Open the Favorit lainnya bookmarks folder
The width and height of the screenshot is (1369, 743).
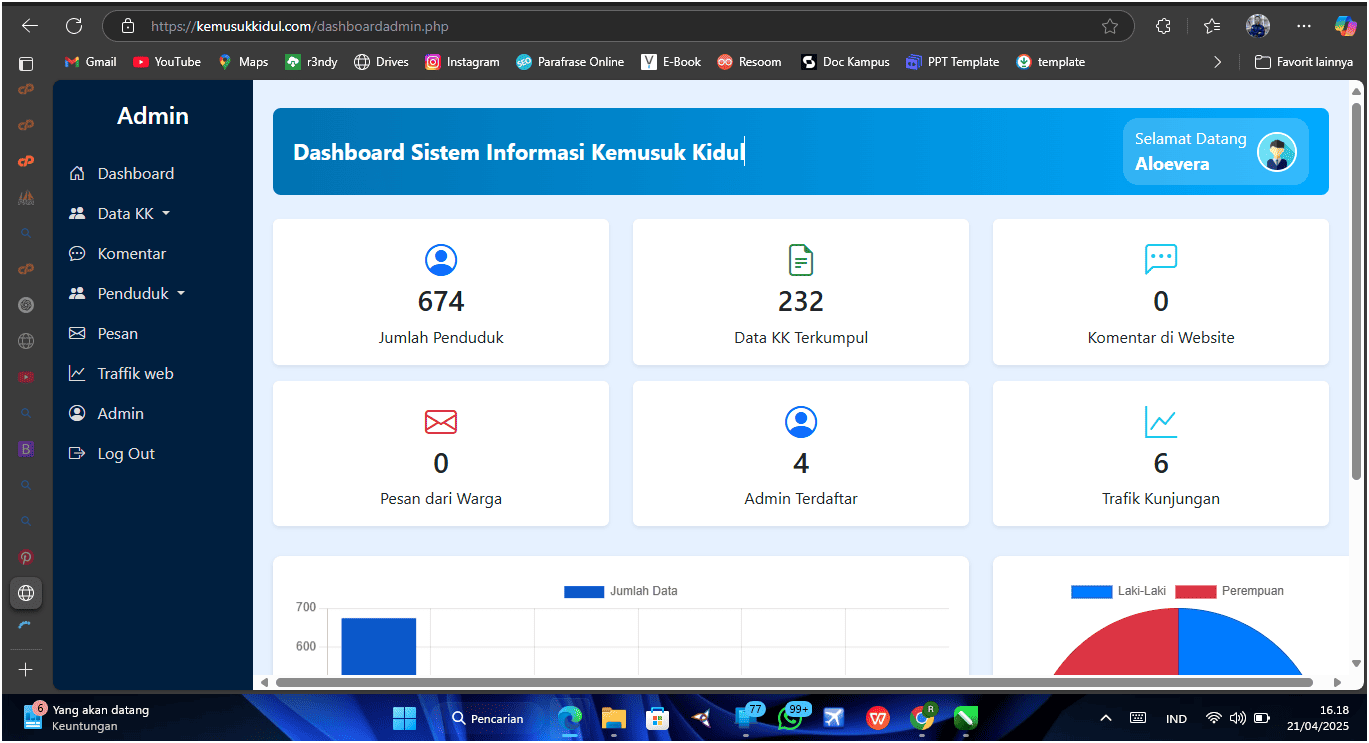[1304, 61]
